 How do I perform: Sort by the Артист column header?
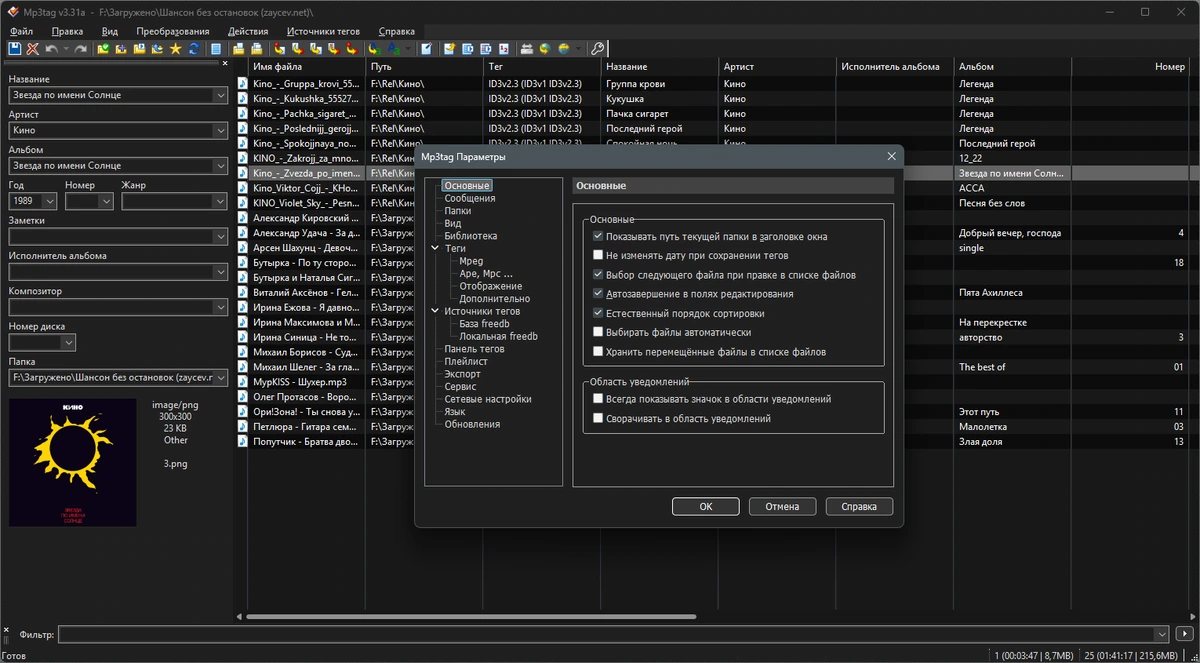point(777,67)
